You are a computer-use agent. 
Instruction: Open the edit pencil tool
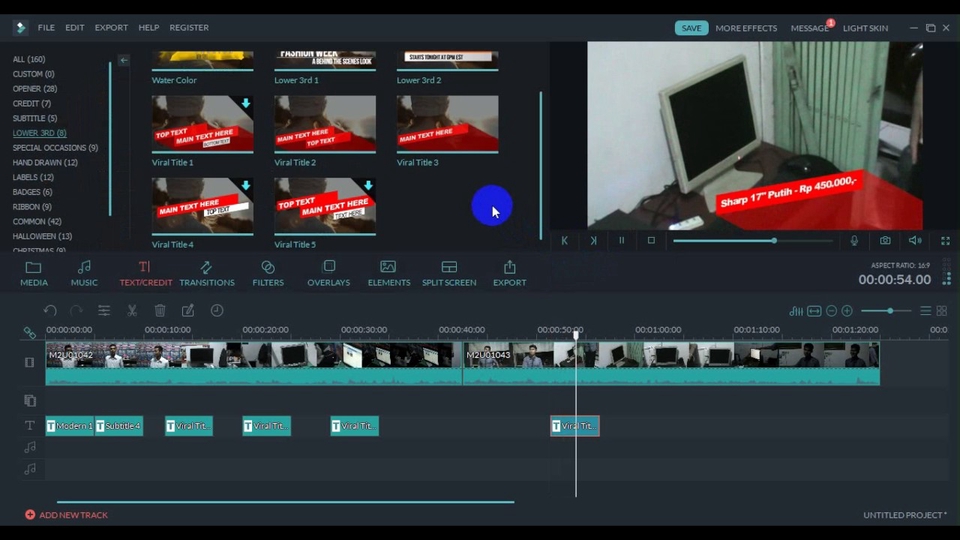click(188, 310)
